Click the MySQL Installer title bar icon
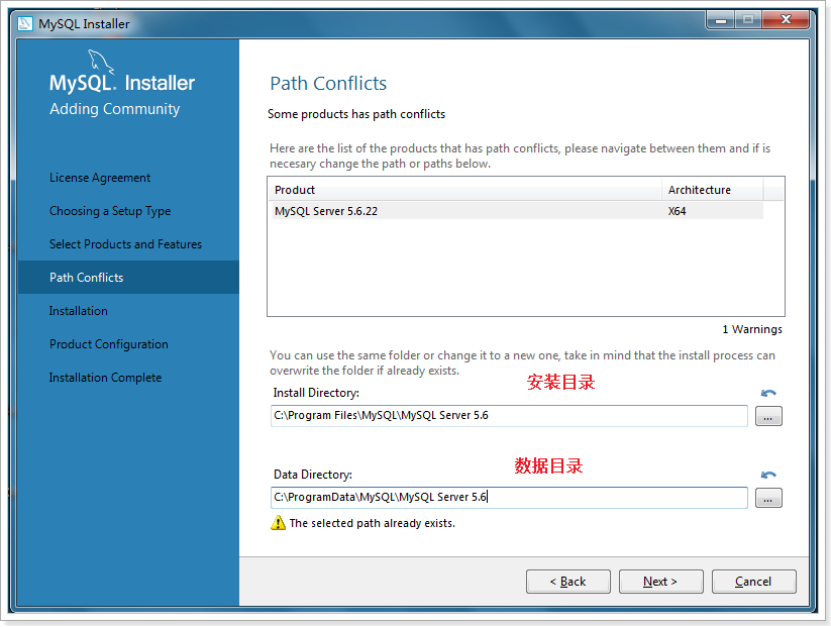Viewport: 831px width, 627px height. [x=25, y=23]
